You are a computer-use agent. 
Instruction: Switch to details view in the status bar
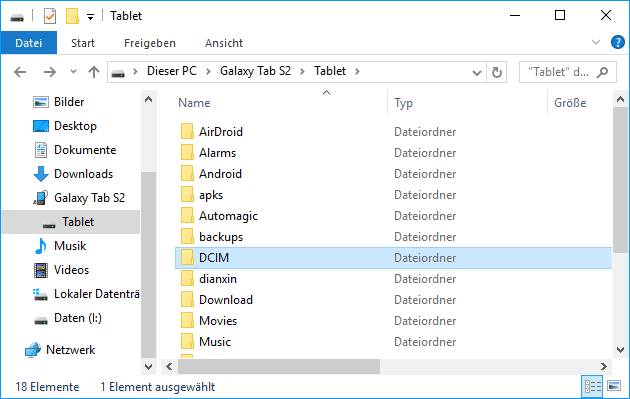click(593, 387)
